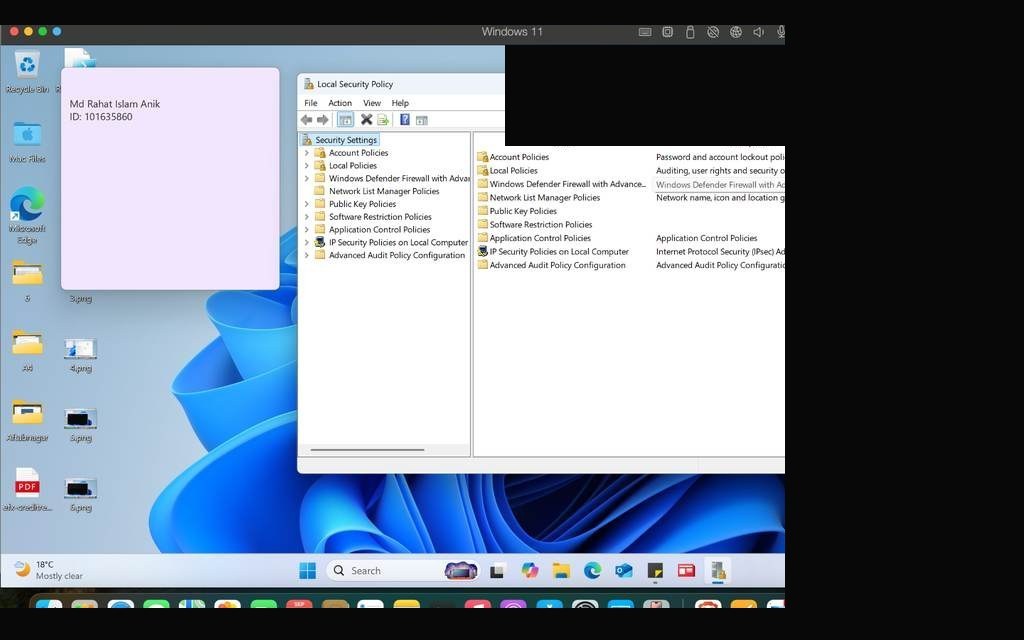Viewport: 1024px width, 640px height.
Task: Open the Help menu
Action: coord(400,103)
